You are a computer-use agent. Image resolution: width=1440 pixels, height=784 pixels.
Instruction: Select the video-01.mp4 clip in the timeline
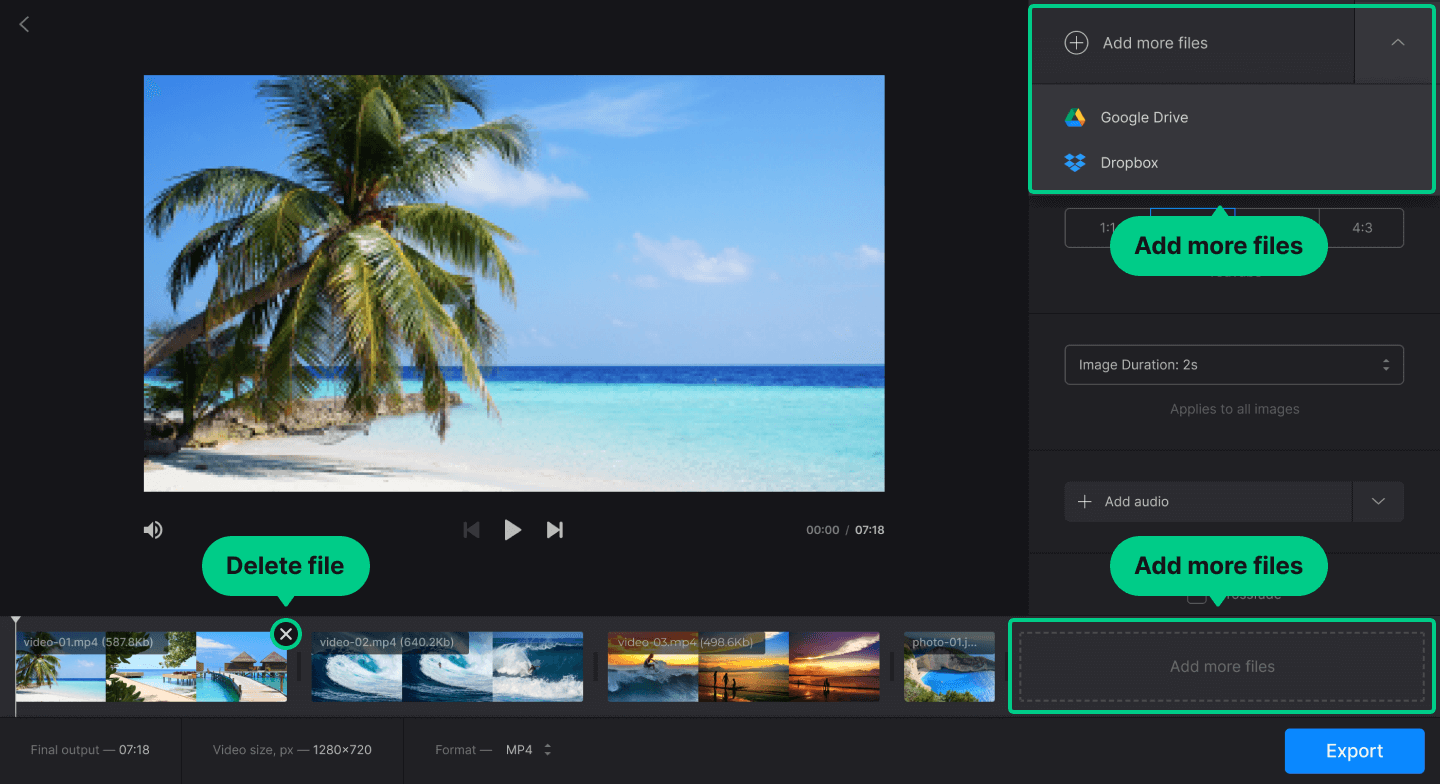[x=151, y=666]
